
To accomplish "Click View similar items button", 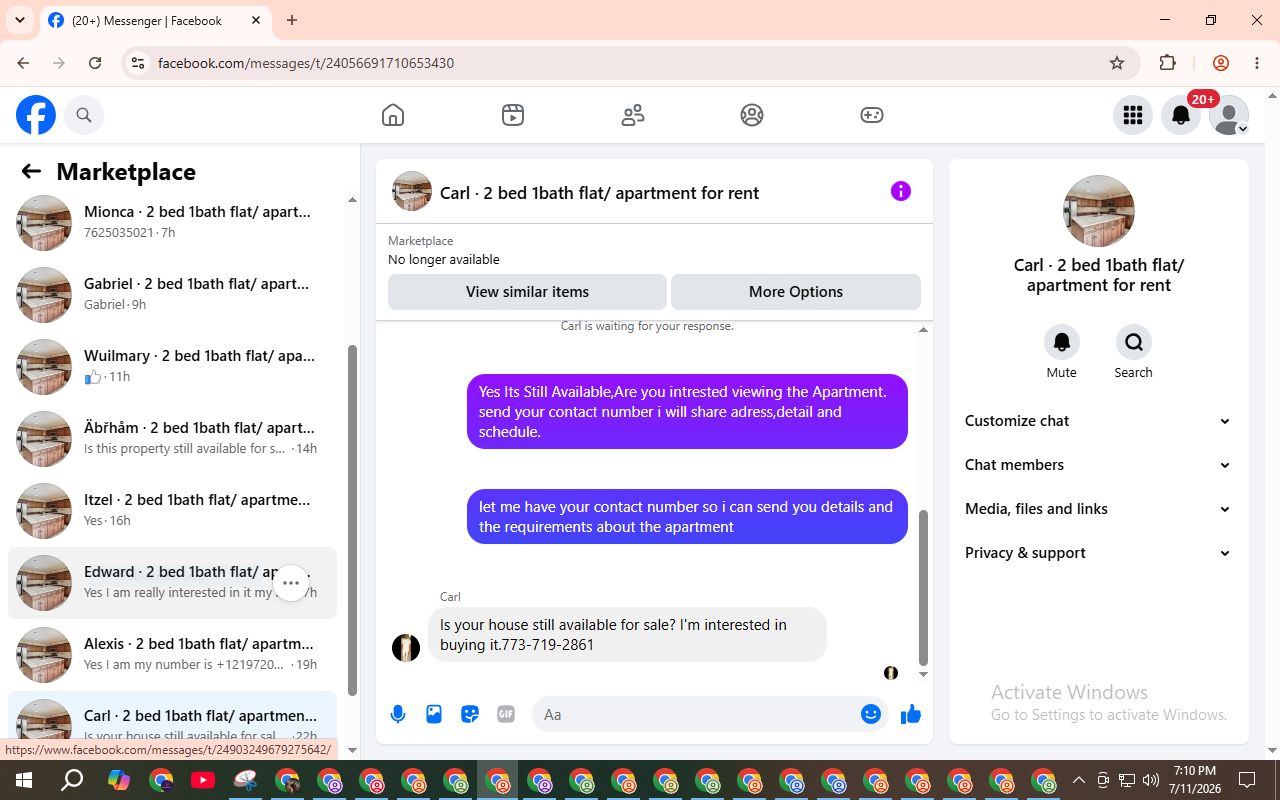I will [x=527, y=292].
